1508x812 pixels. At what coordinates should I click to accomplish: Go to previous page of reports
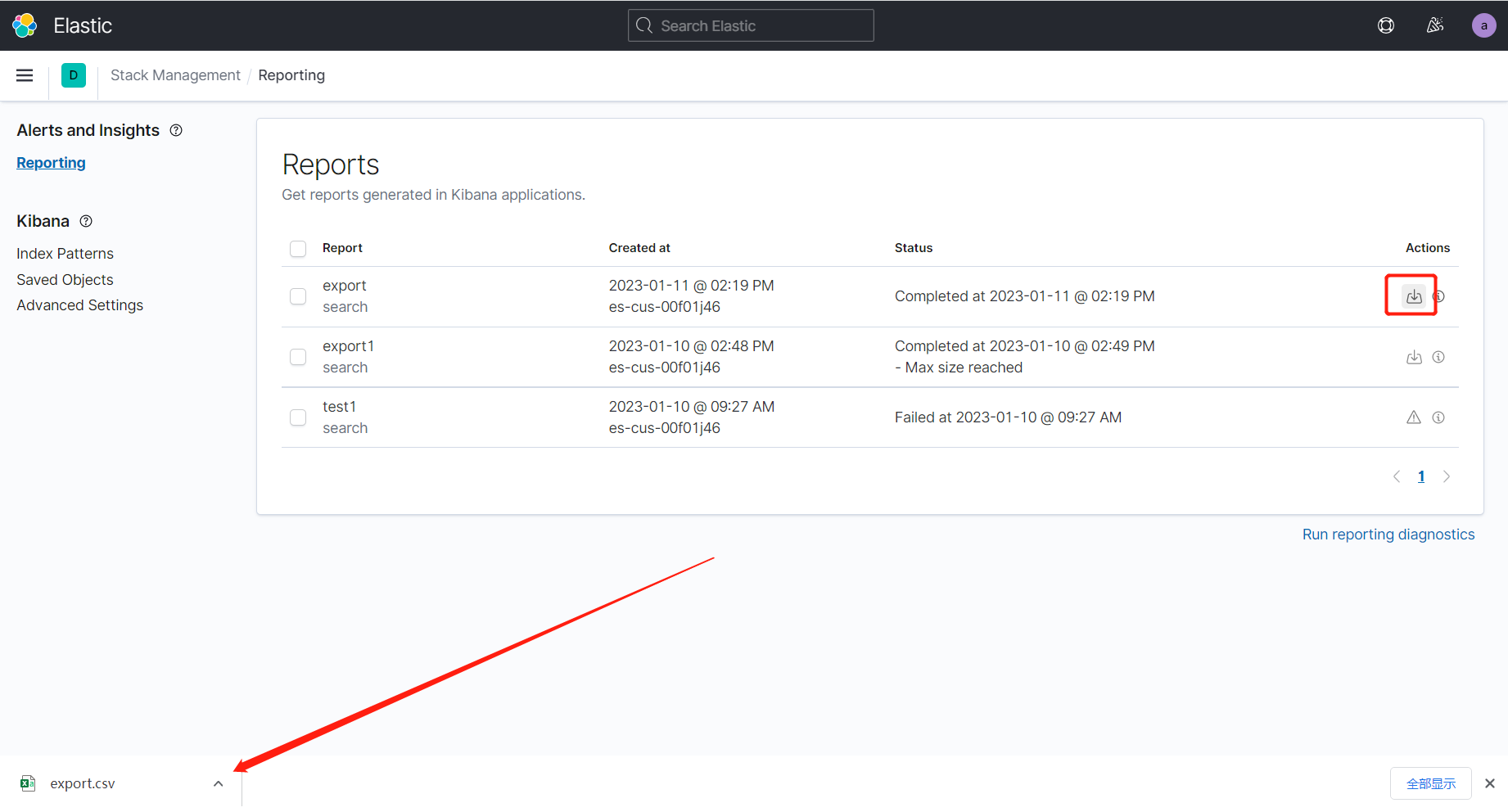tap(1397, 476)
